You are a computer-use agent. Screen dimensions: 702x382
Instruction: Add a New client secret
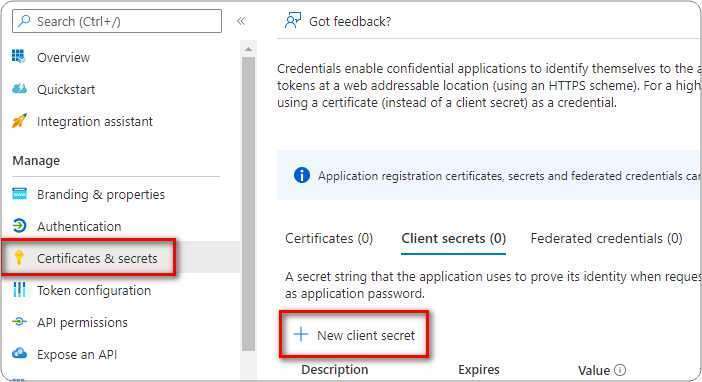click(354, 335)
